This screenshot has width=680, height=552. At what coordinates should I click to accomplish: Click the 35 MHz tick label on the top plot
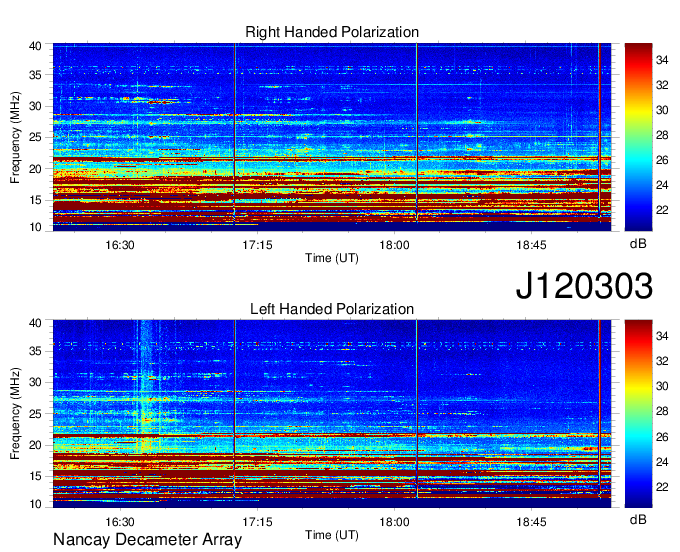35,75
